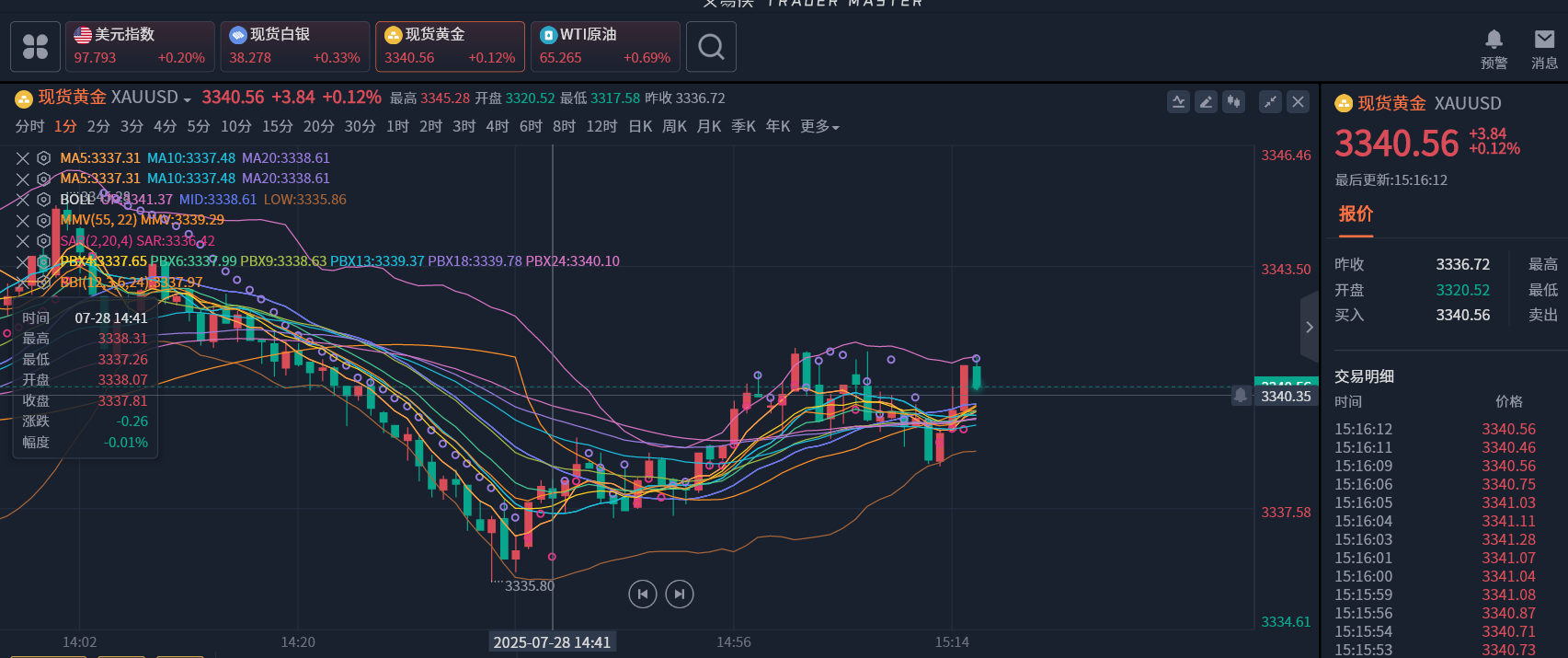Remove the SAR(2,20,4) indicator

click(23, 241)
